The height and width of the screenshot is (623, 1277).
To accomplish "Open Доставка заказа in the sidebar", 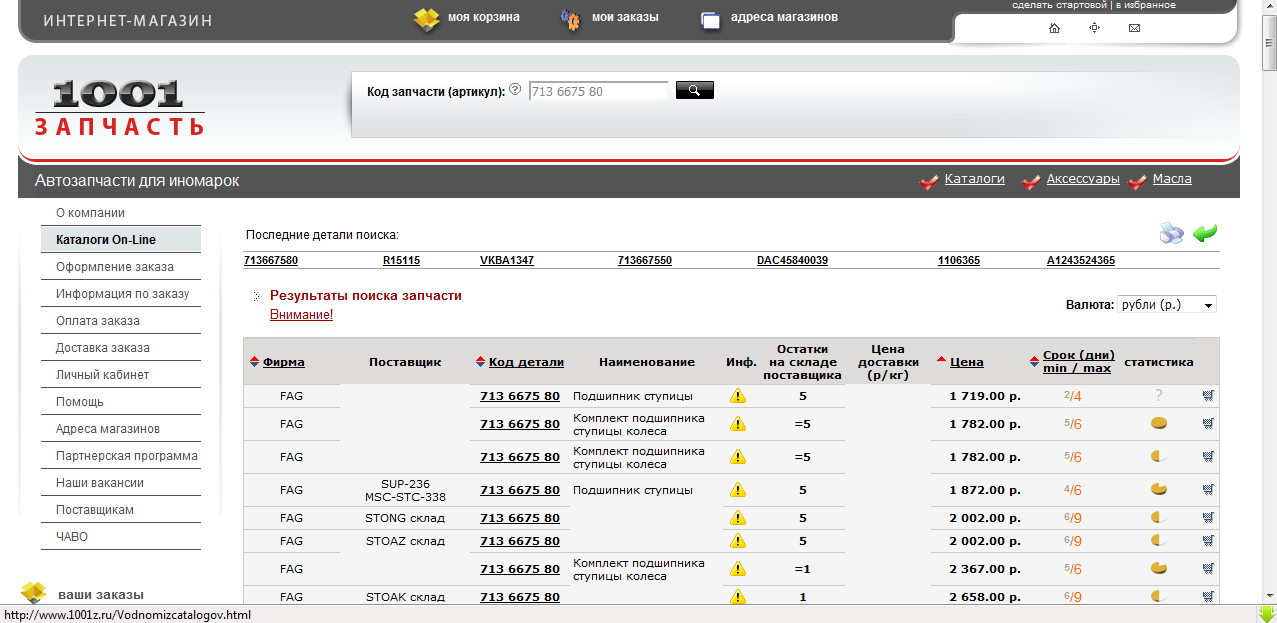I will [103, 348].
